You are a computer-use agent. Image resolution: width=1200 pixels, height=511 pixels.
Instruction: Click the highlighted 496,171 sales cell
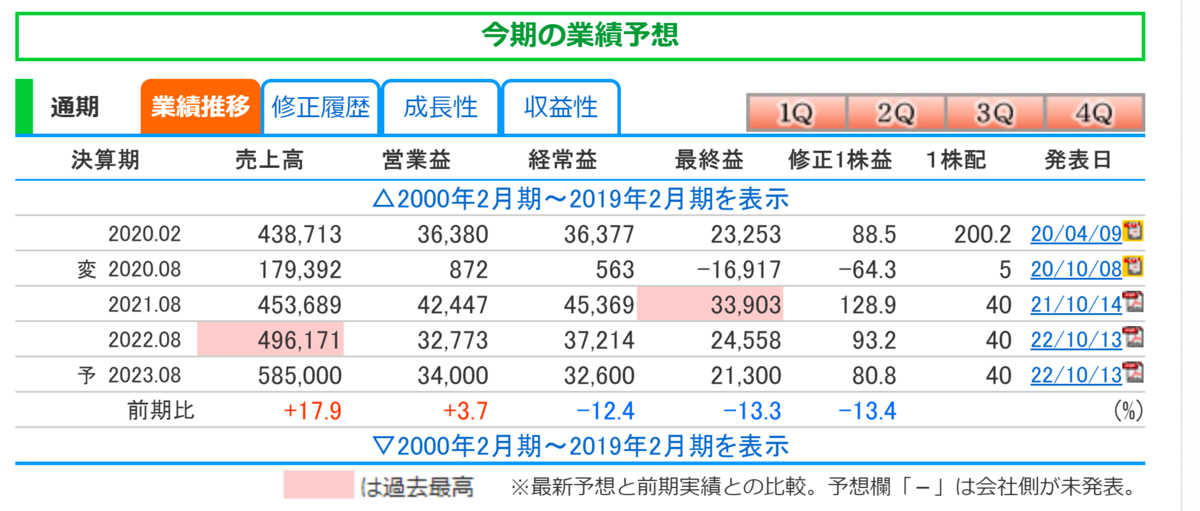270,340
